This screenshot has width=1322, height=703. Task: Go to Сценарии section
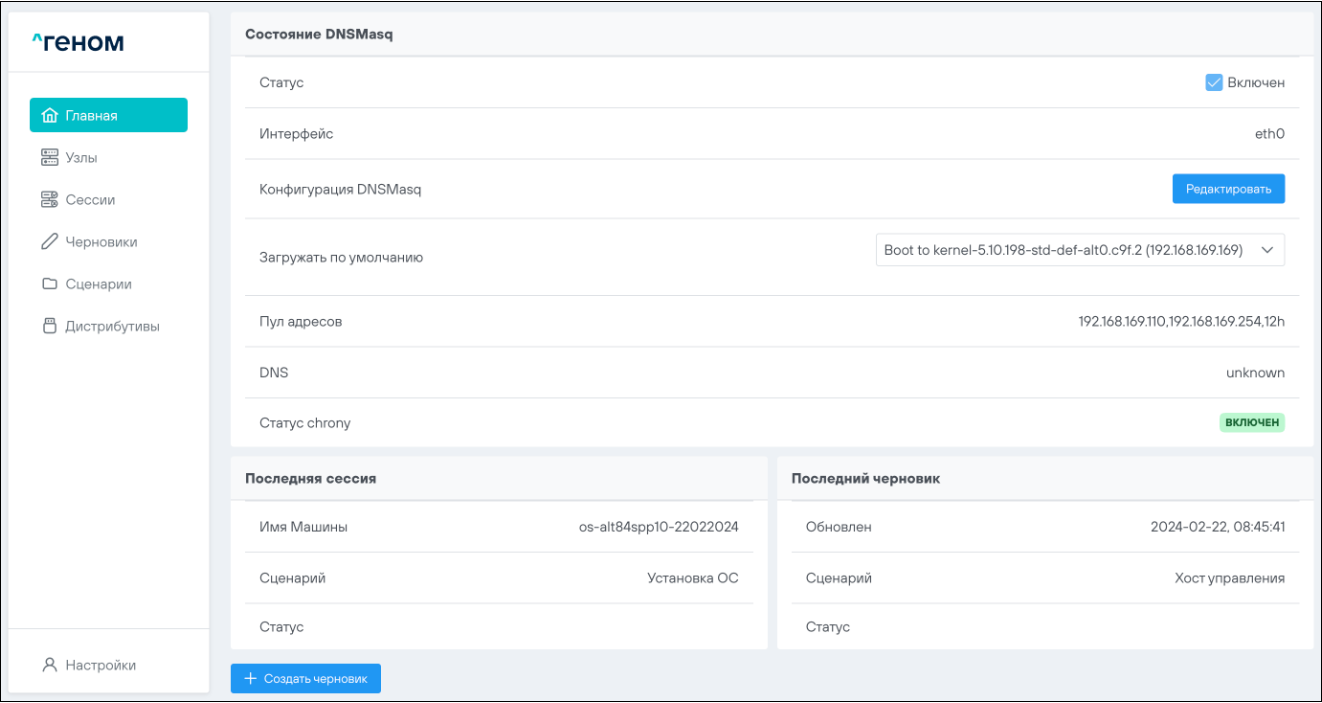coord(98,284)
